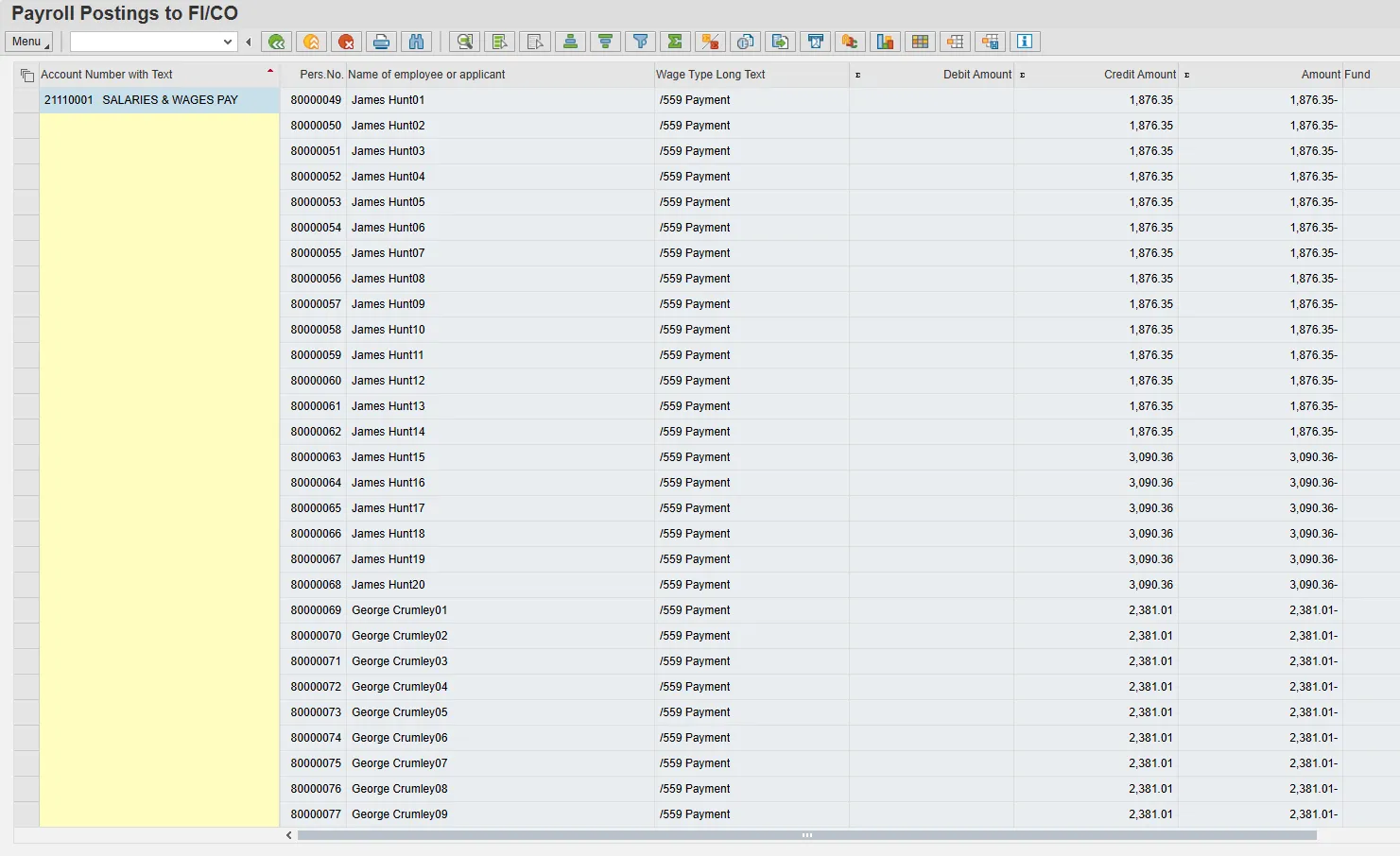Click the horizontal scrollbar below the table
1400x856 pixels.
[806, 835]
